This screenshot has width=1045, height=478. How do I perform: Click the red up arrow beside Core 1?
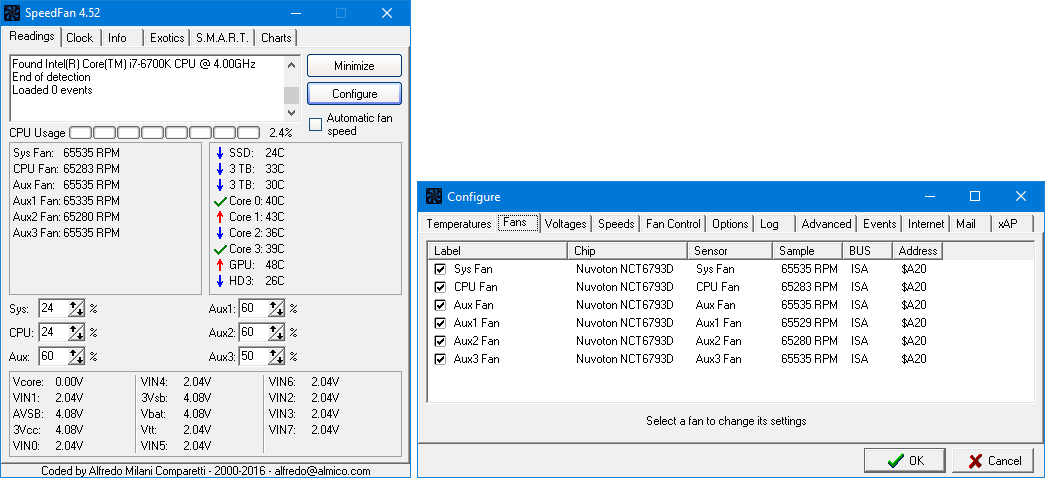220,217
